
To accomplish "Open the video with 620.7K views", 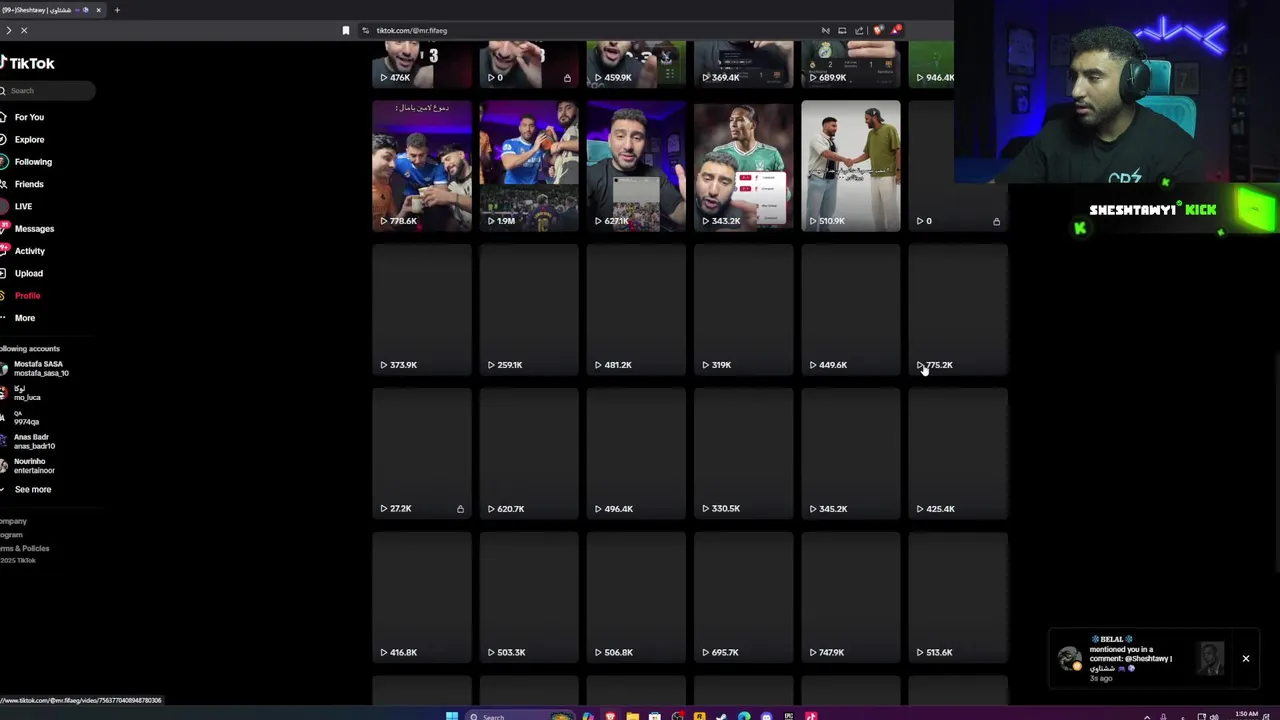I will (x=529, y=454).
